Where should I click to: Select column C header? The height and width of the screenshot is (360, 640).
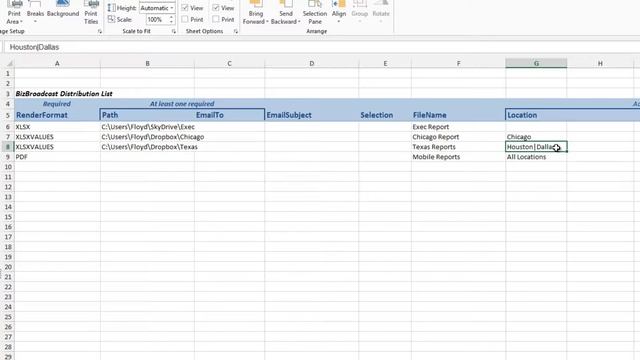click(x=229, y=63)
